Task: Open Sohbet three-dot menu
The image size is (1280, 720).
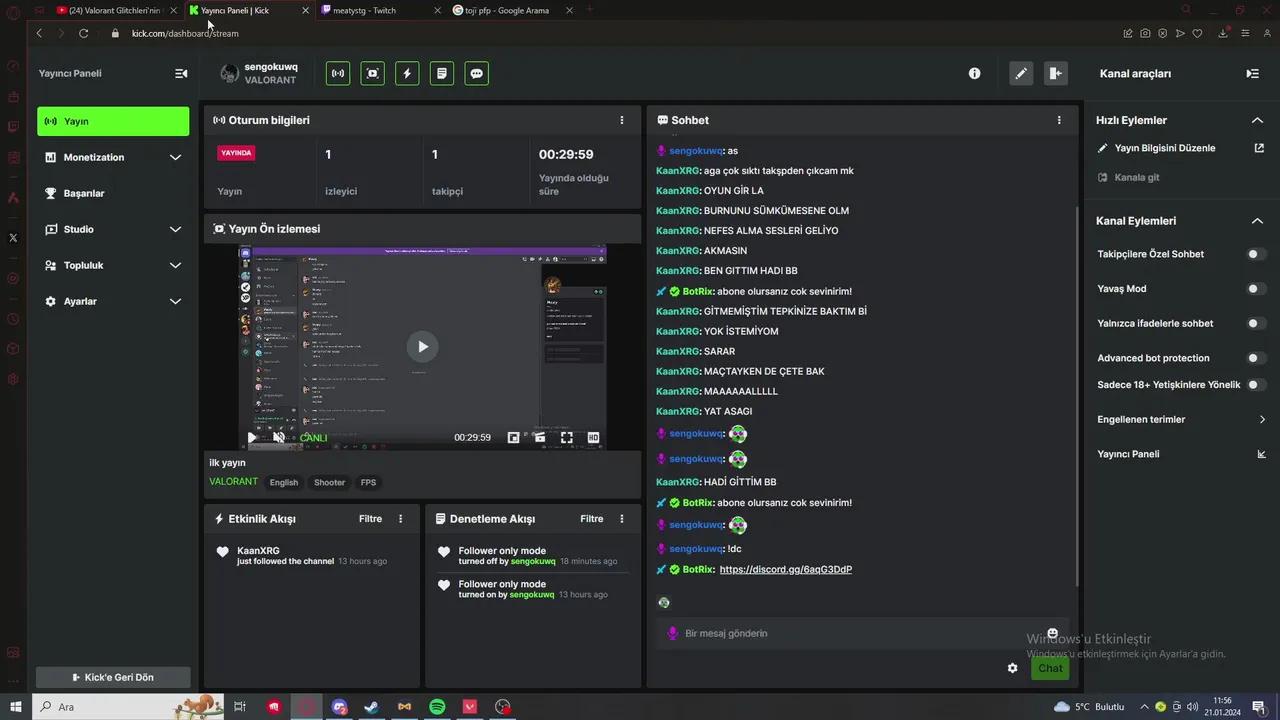Action: 1059,120
